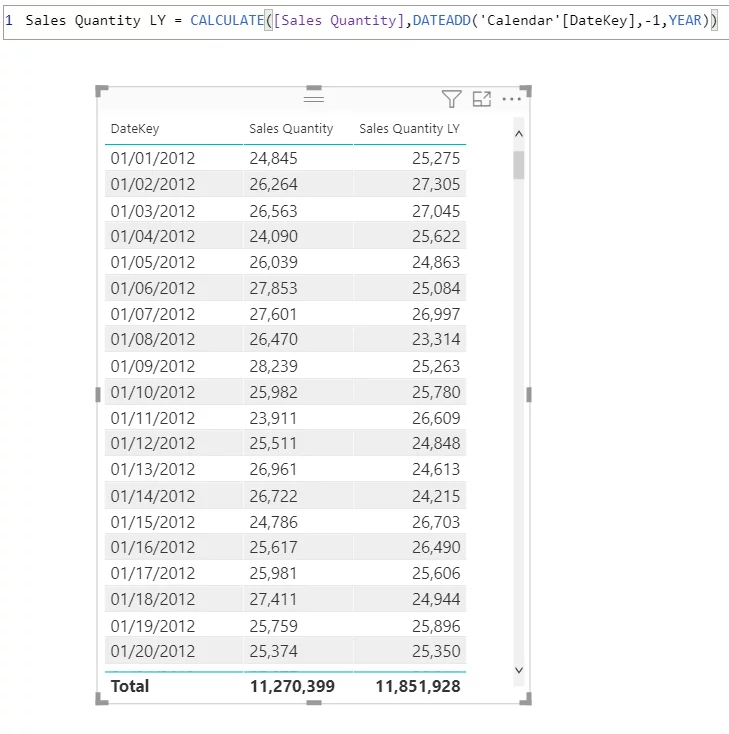Click Sales Quantity value 26,039

273,262
